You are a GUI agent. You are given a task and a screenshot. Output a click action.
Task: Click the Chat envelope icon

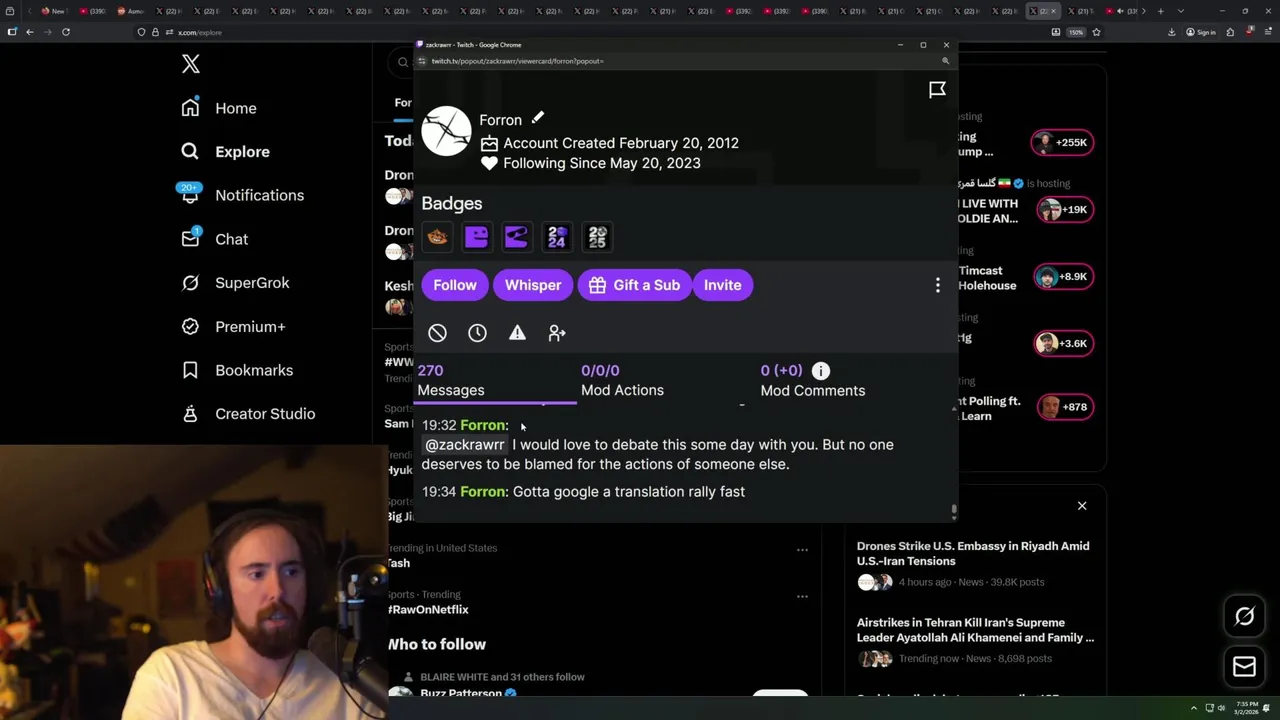click(x=190, y=239)
